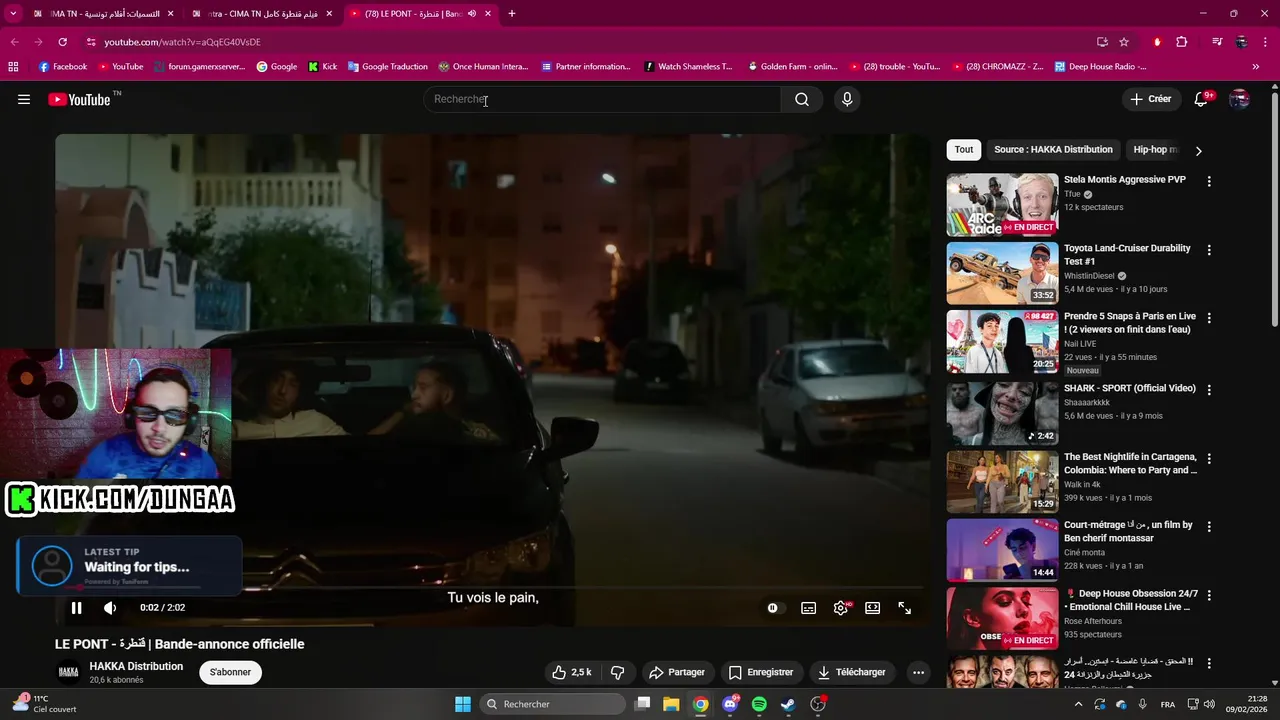1280x720 pixels.
Task: Switch to the second CIMA TN tab
Action: tap(262, 14)
